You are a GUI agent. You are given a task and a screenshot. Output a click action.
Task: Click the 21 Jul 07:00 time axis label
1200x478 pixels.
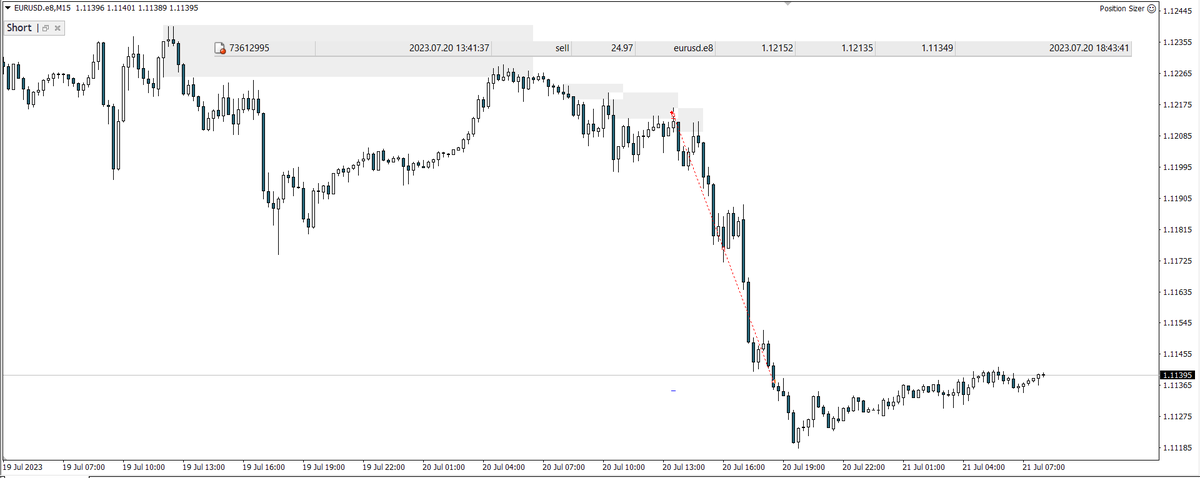tap(1045, 466)
